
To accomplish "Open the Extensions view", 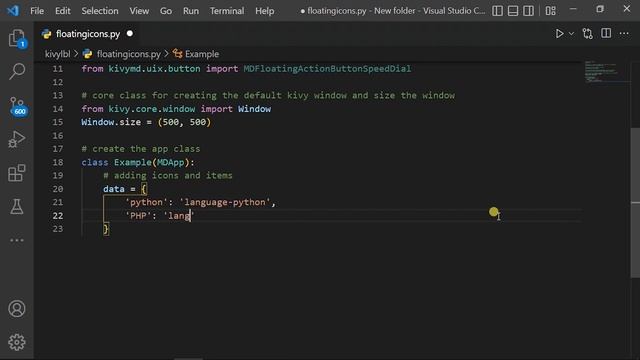I will point(17,173).
